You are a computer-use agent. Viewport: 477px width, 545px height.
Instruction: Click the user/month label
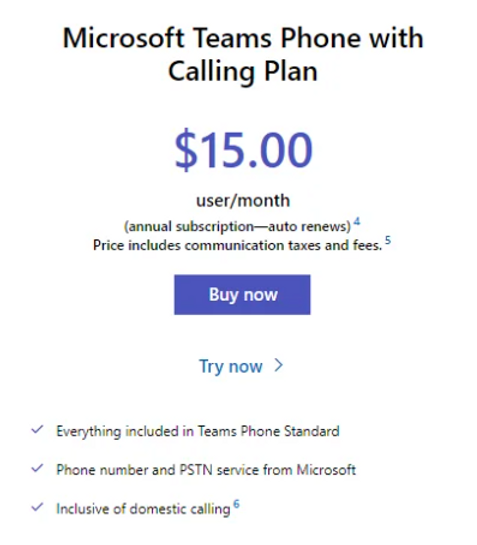pyautogui.click(x=243, y=201)
